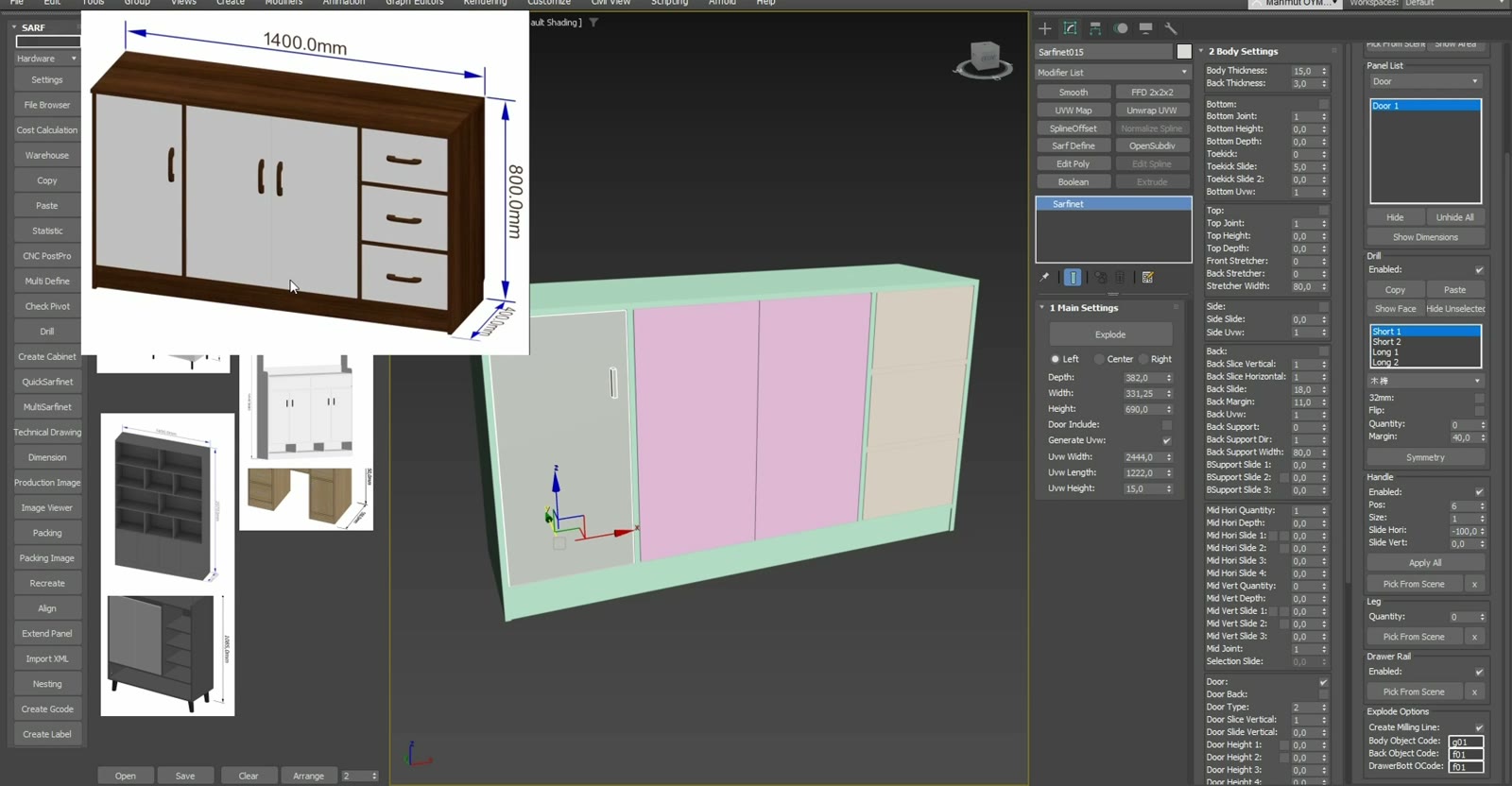Open the Workspaces Default dropdown
This screenshot has width=1512, height=786.
point(1456,3)
